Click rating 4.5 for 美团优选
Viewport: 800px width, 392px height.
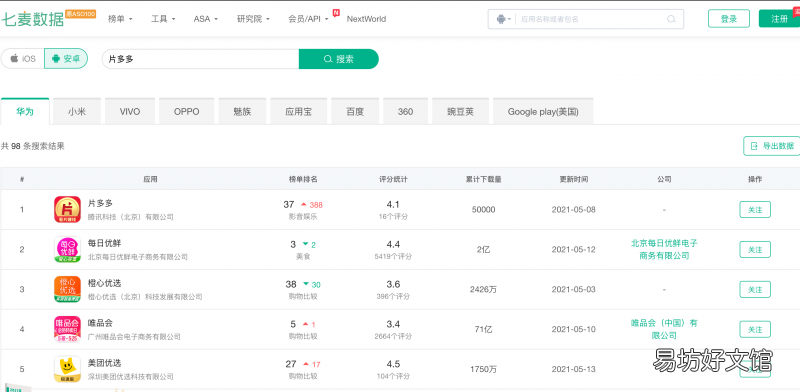(393, 364)
